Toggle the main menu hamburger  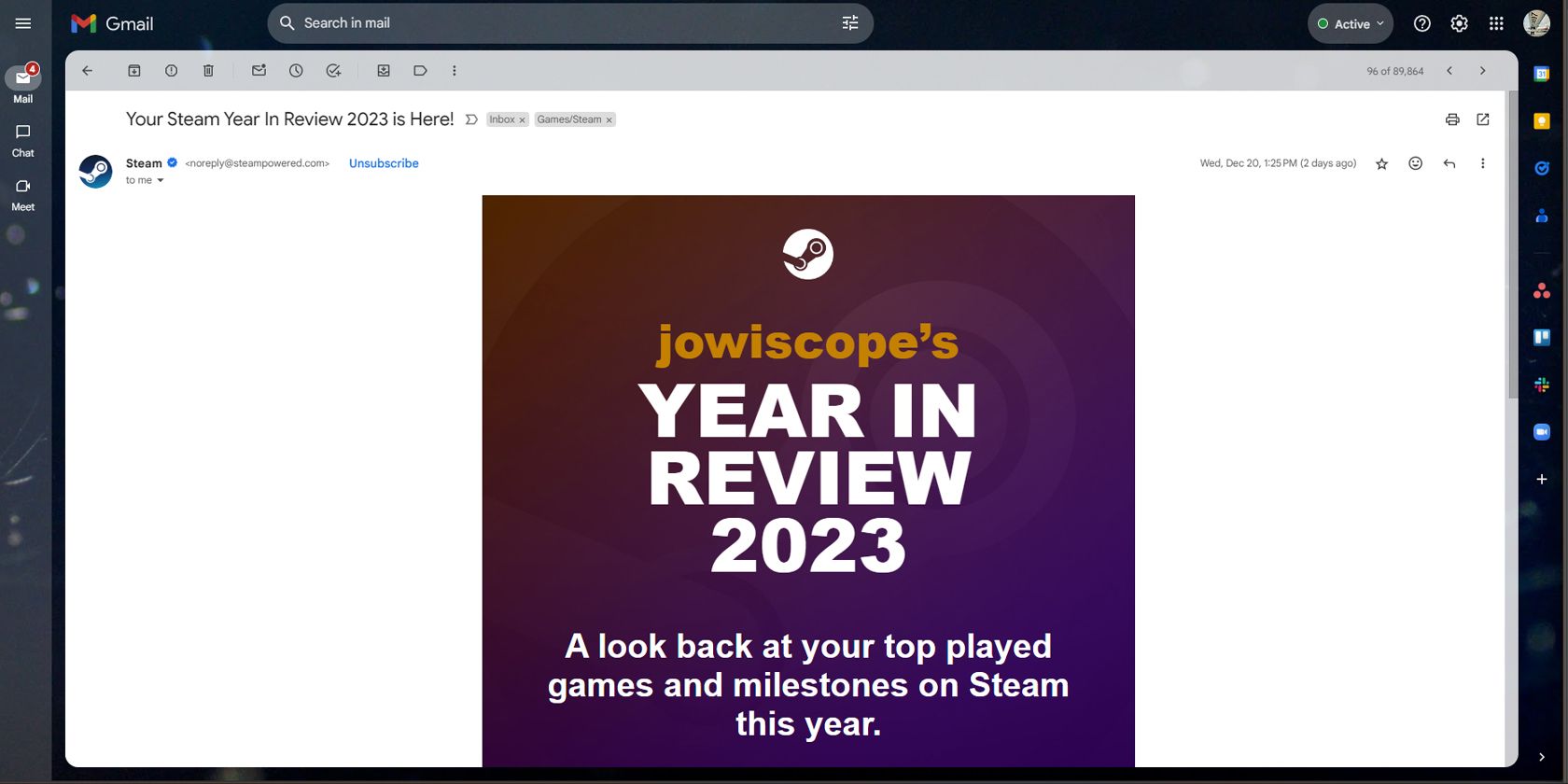(23, 23)
